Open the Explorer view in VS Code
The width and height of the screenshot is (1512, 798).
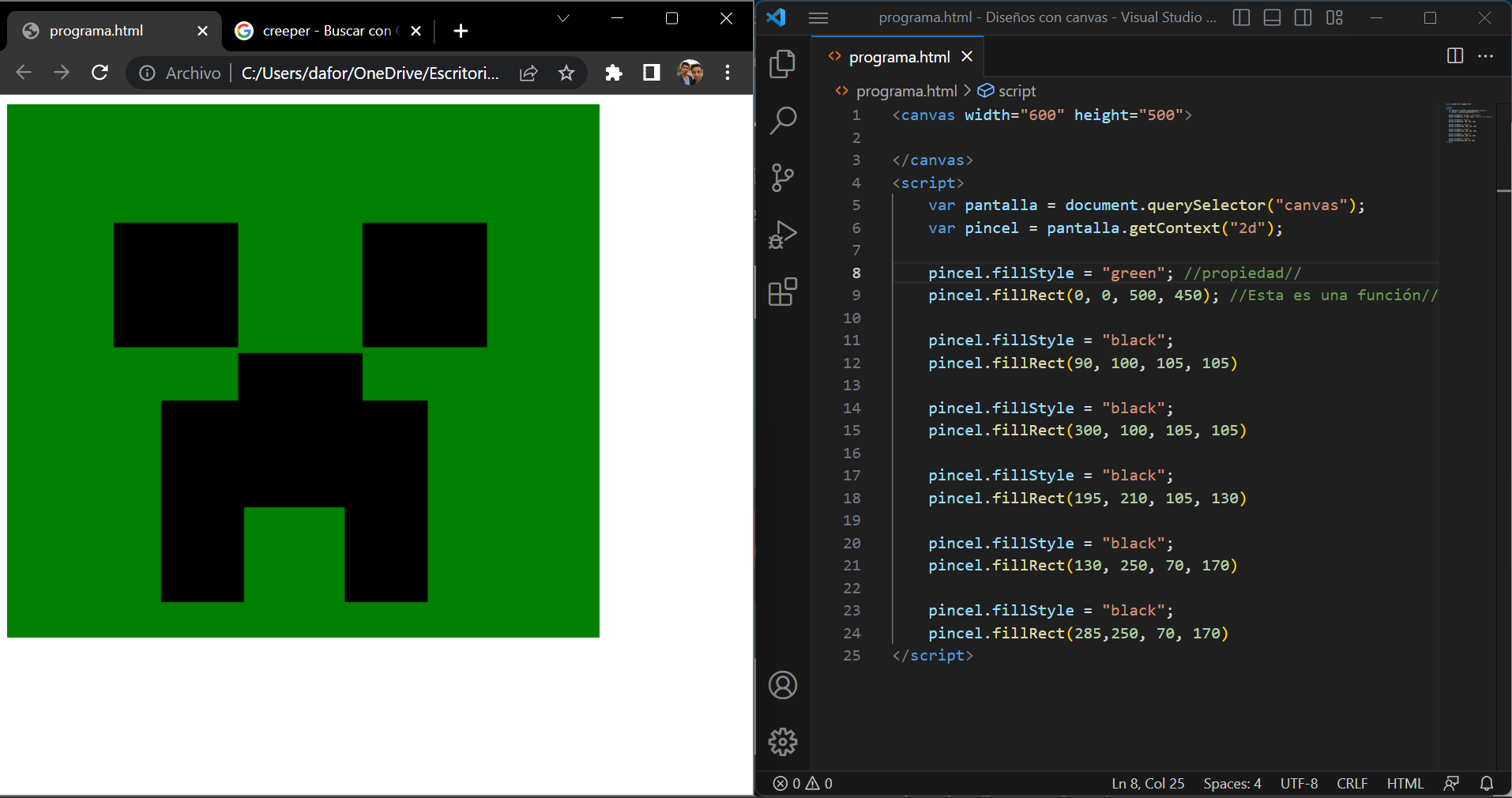tap(783, 64)
